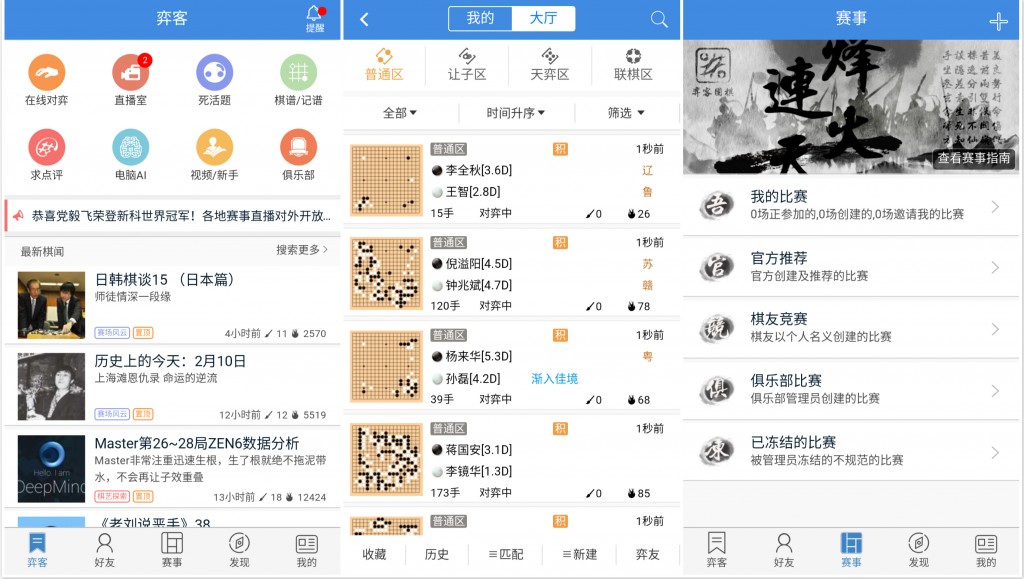Open 好友 in left screen bottom bar
This screenshot has height=579, width=1024.
(x=104, y=550)
